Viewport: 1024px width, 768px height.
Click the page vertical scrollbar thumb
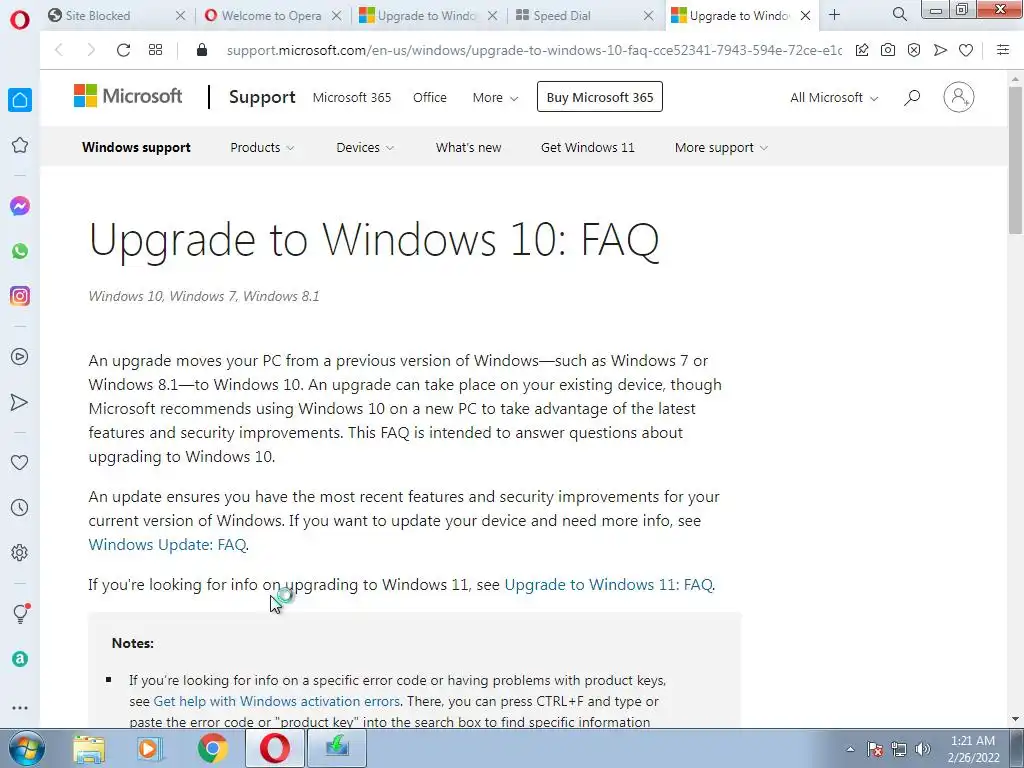pyautogui.click(x=1016, y=159)
